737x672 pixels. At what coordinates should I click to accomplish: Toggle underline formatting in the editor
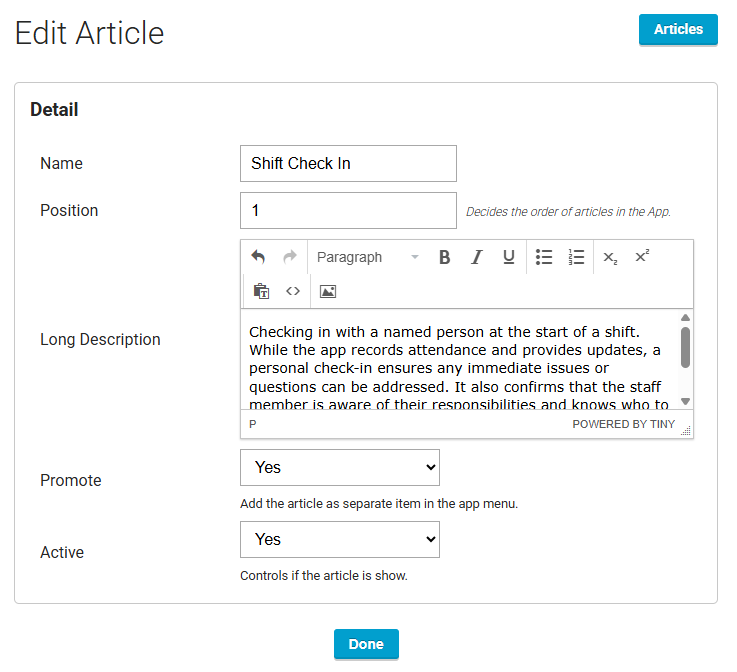pyautogui.click(x=509, y=257)
